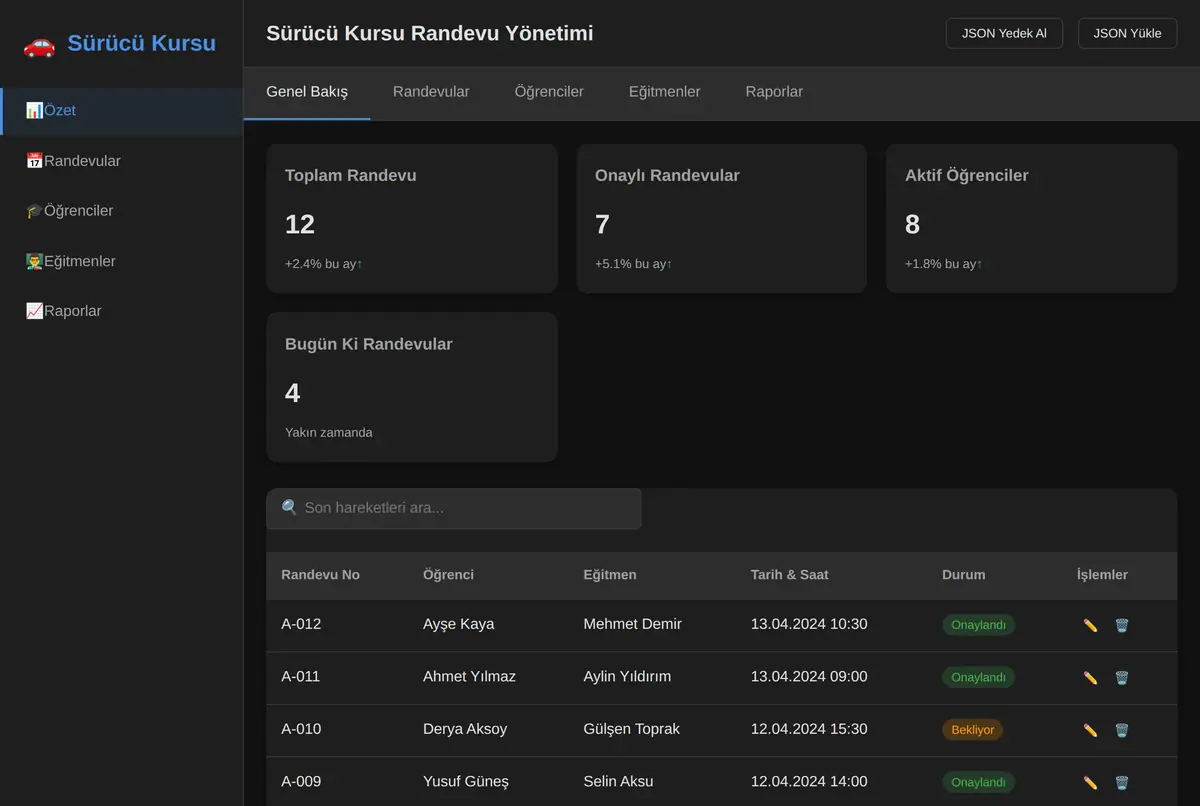
Task: Edit appointment A-010 with the pencil icon
Action: coord(1090,730)
